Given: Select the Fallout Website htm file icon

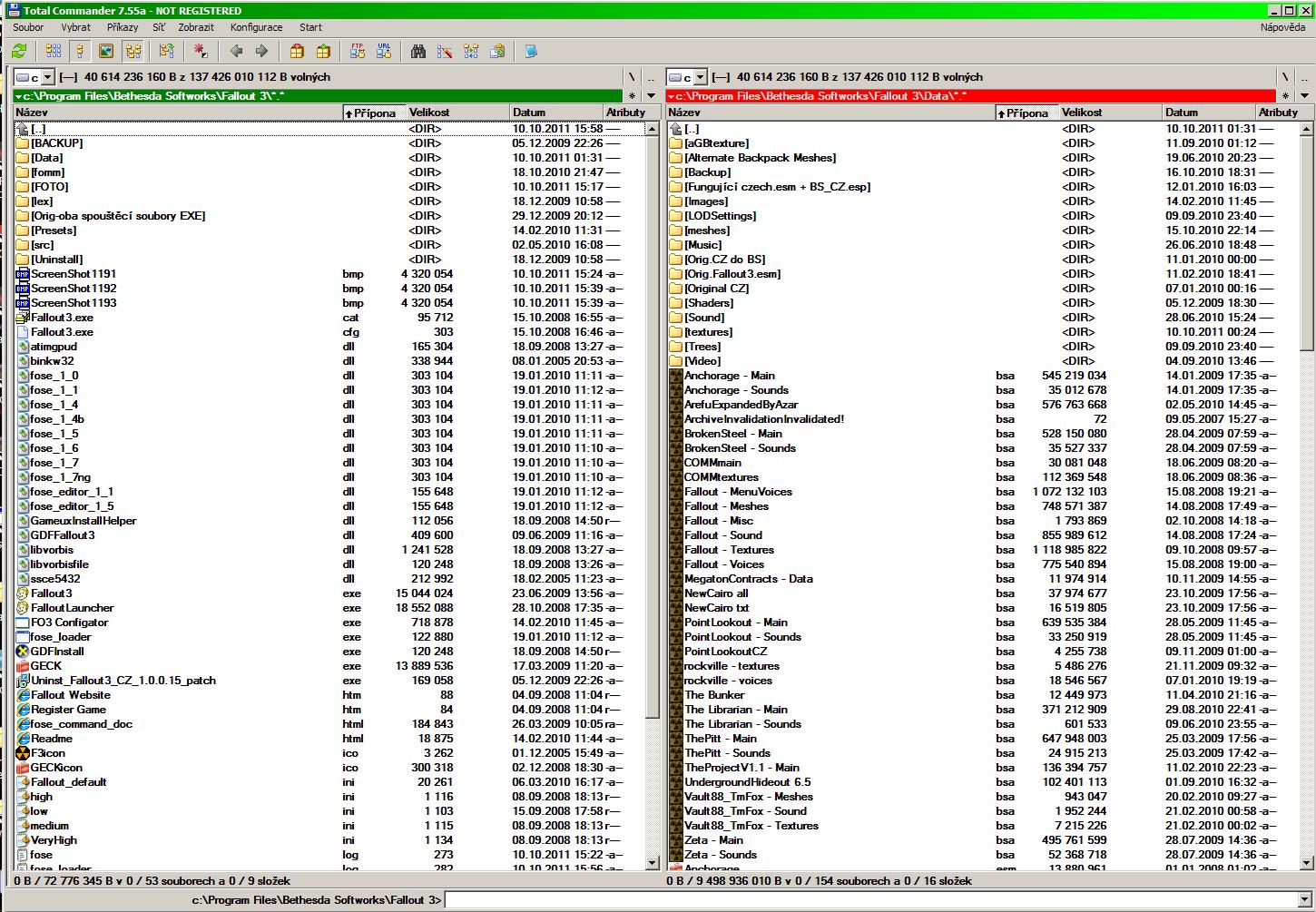Looking at the screenshot, I should point(23,695).
